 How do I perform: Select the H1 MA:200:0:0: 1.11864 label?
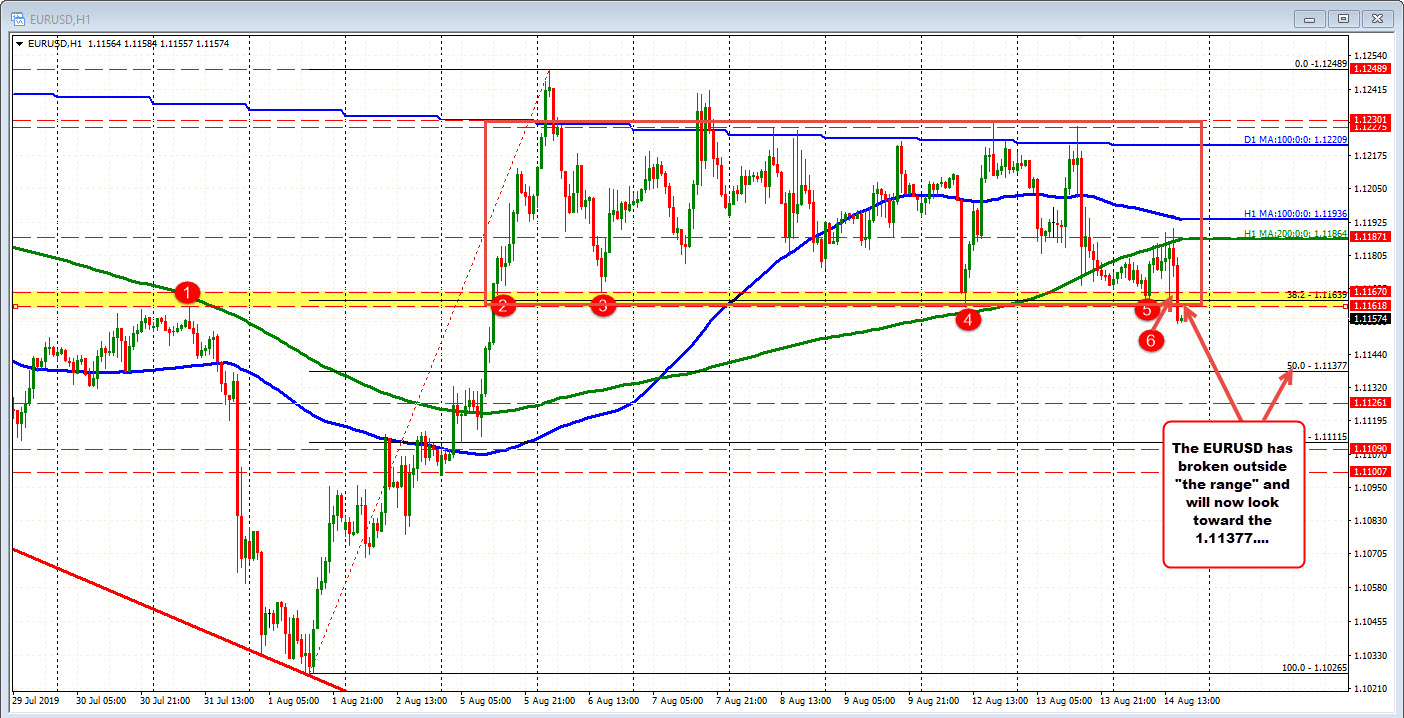(x=1295, y=233)
